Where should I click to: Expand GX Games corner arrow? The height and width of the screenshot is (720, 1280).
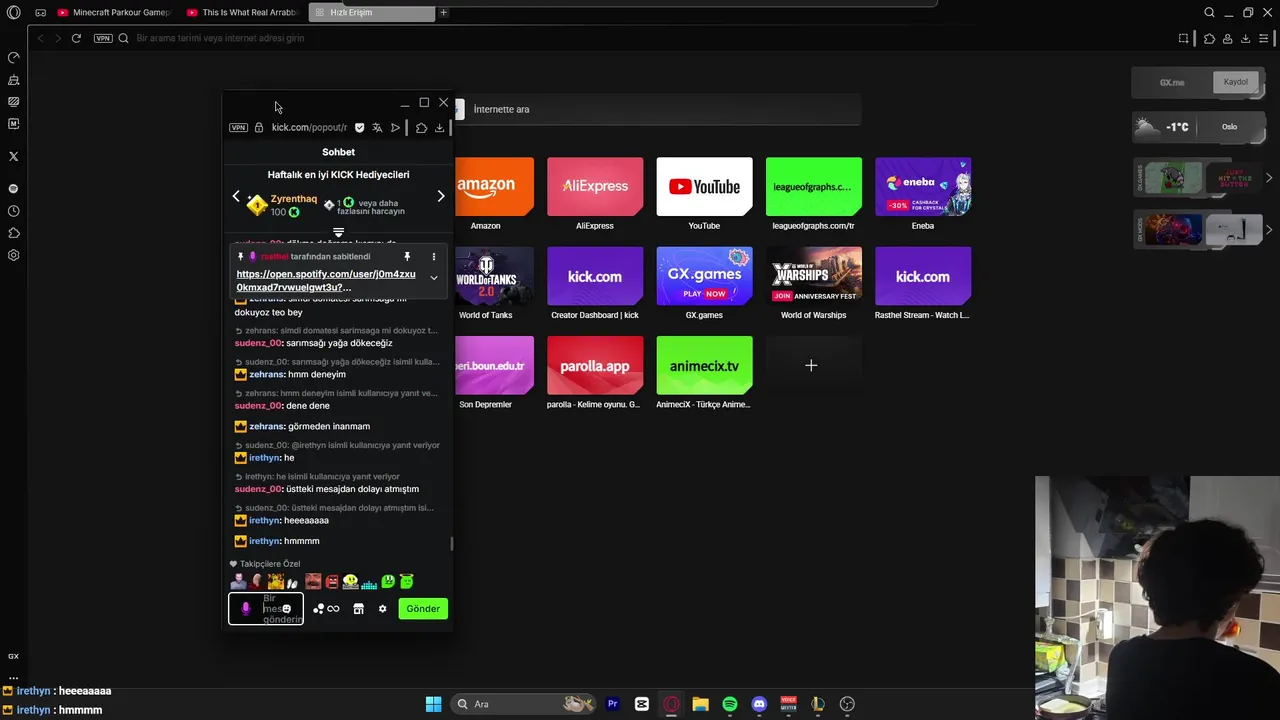click(x=1269, y=178)
